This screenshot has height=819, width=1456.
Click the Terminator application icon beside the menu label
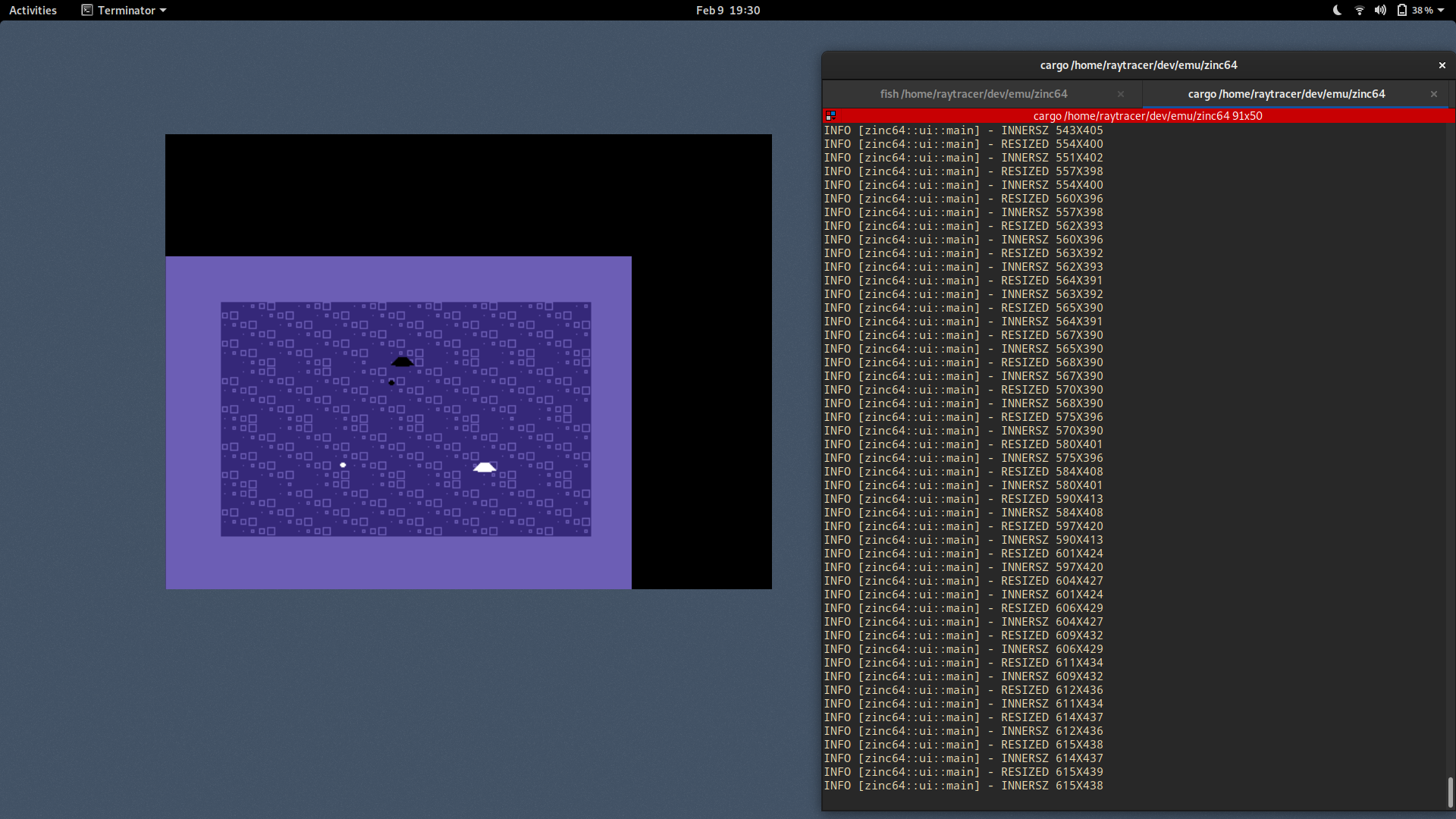coord(86,10)
